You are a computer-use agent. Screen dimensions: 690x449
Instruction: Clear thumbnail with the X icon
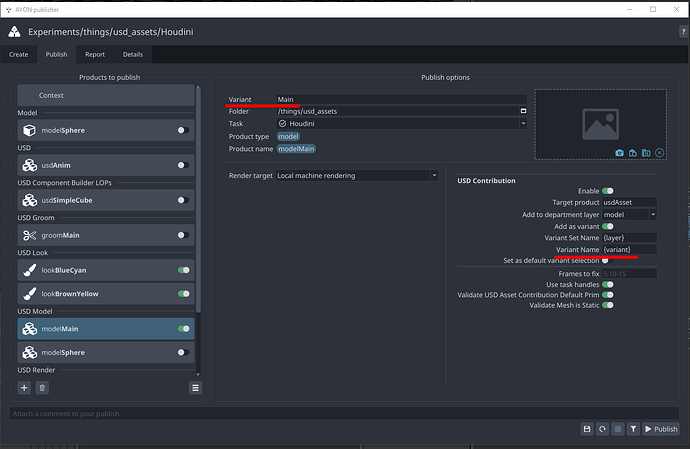coord(659,153)
